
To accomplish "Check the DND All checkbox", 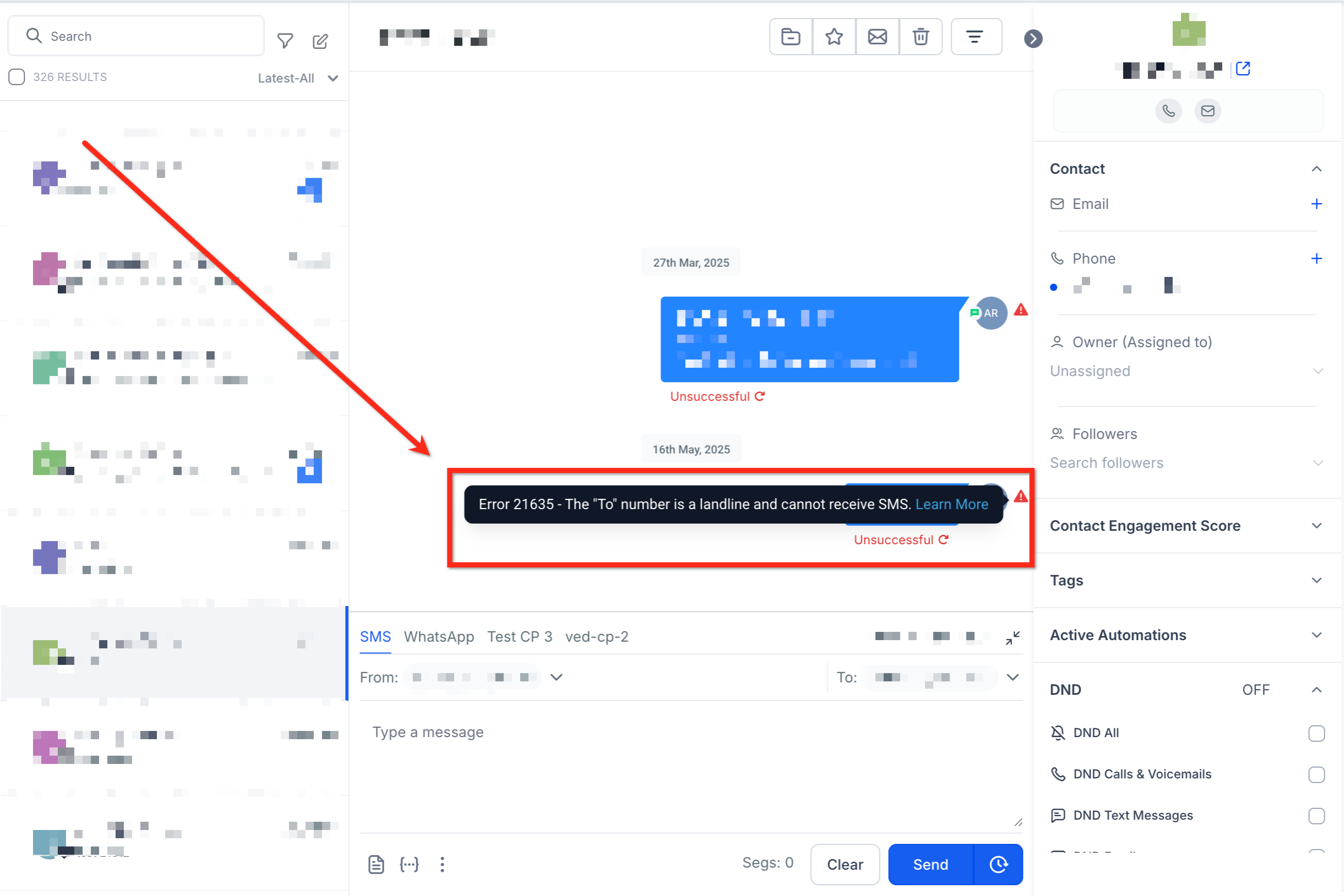I will point(1316,732).
